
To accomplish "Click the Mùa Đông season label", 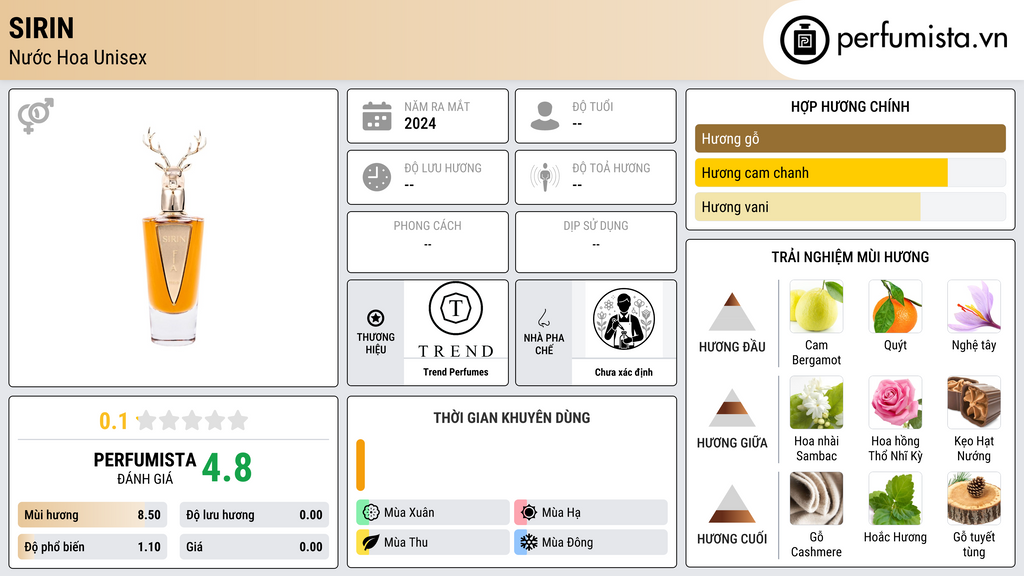I will pyautogui.click(x=567, y=542).
